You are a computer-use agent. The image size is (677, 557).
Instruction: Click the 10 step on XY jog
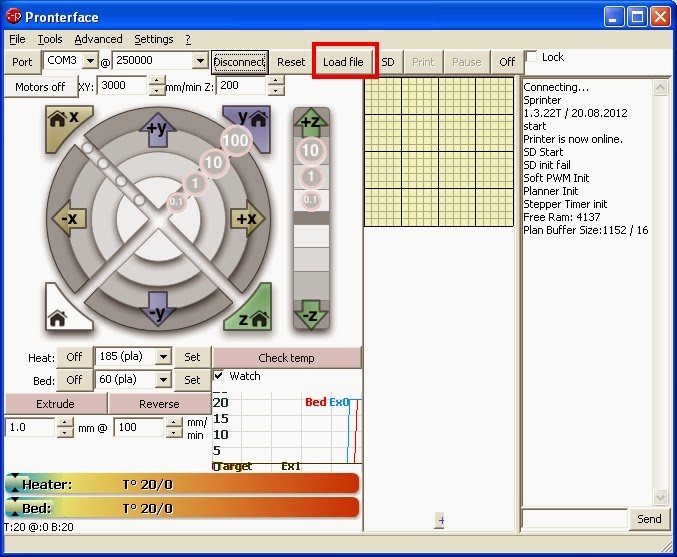(x=213, y=162)
